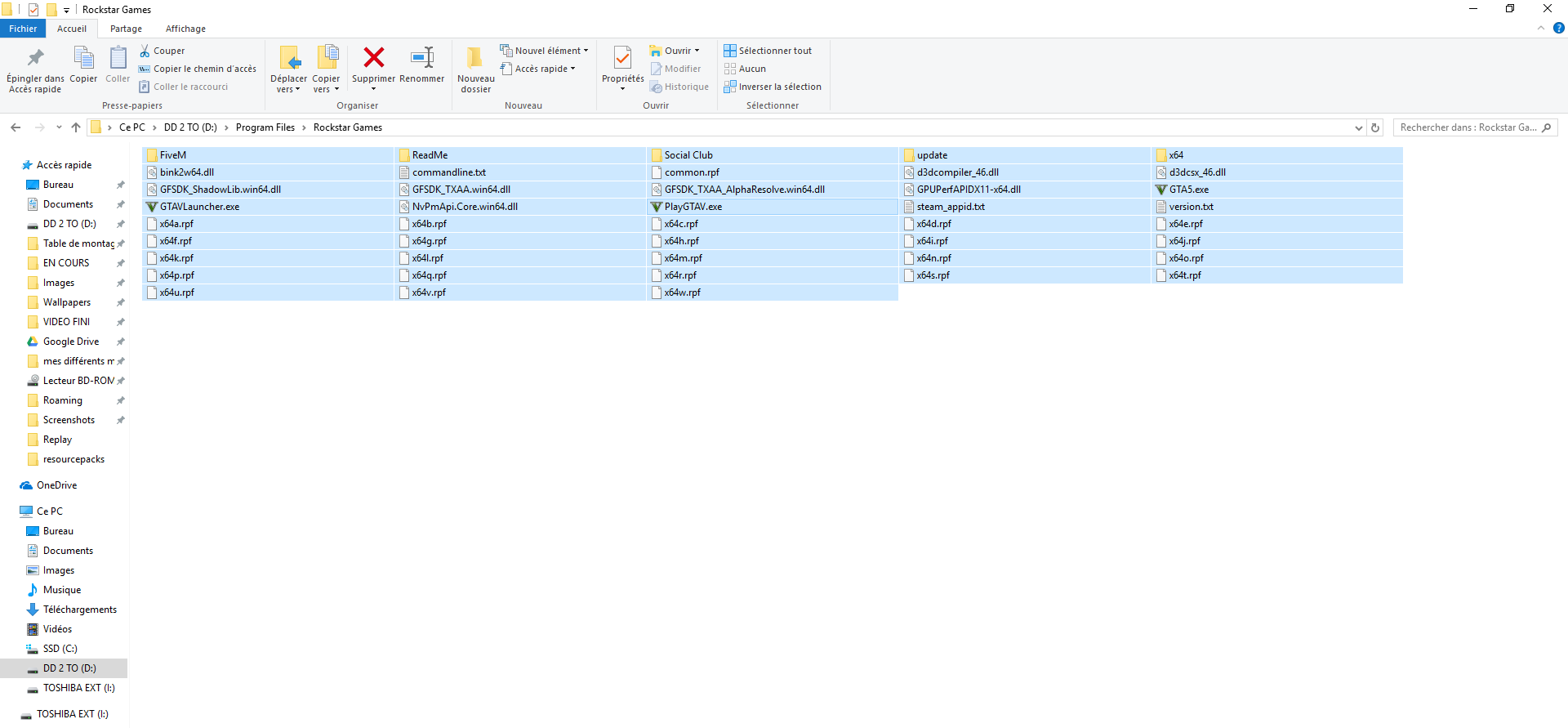Click the Rockstar Games search field
This screenshot has height=728, width=1568.
[x=1475, y=127]
